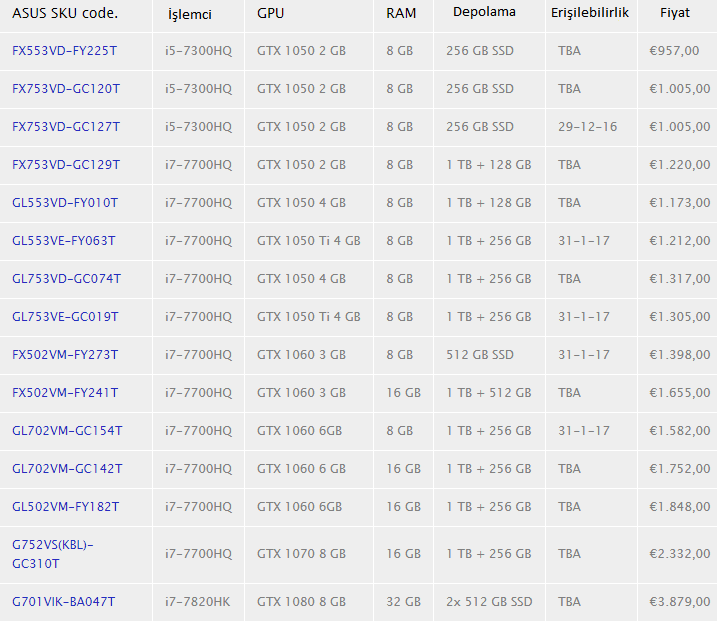Screen dimensions: 717x621
Task: Click the availability date 29-12-16
Action: (x=588, y=127)
